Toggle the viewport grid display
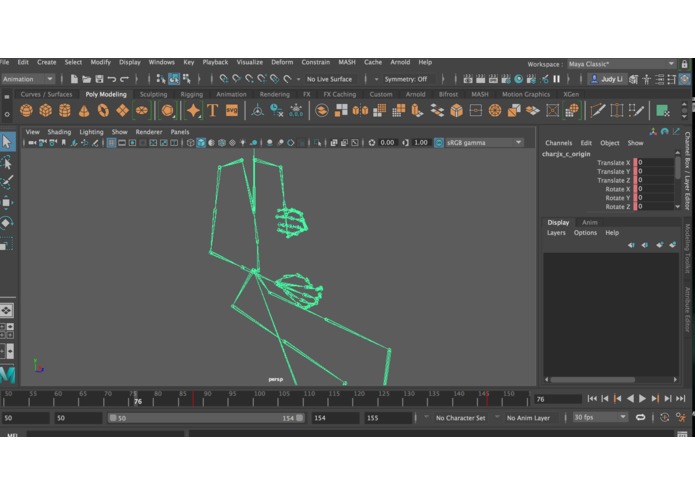This screenshot has width=695, height=494. pyautogui.click(x=111, y=143)
